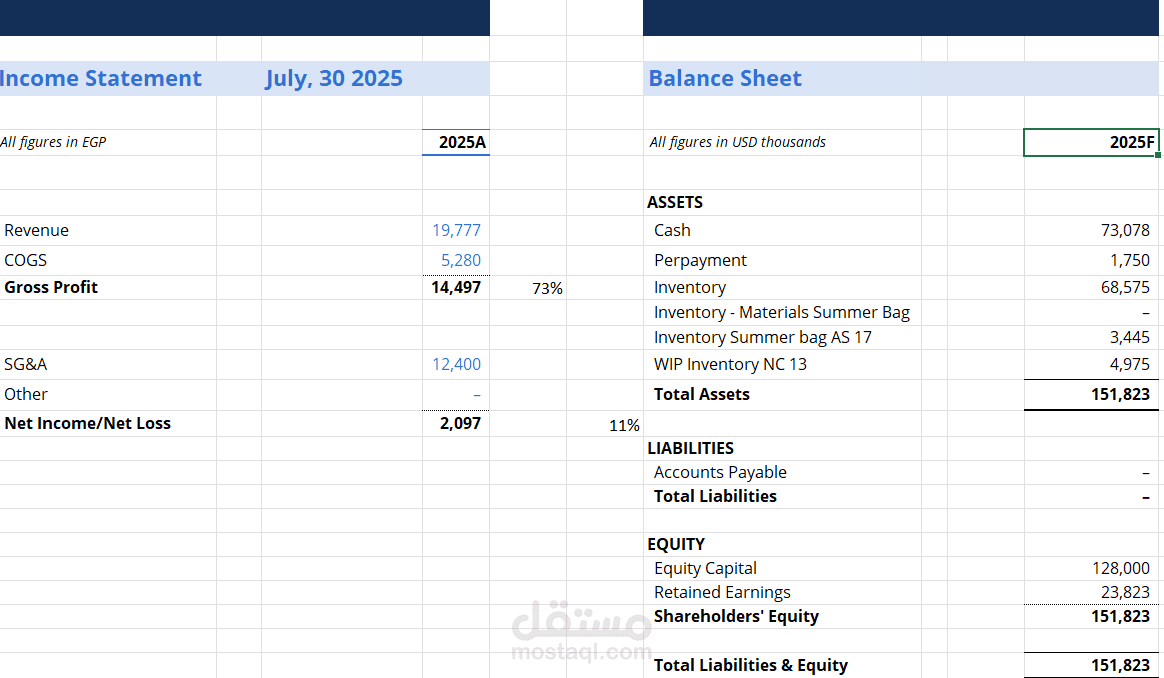
Task: Select the Revenue value 19,777
Action: (x=456, y=230)
